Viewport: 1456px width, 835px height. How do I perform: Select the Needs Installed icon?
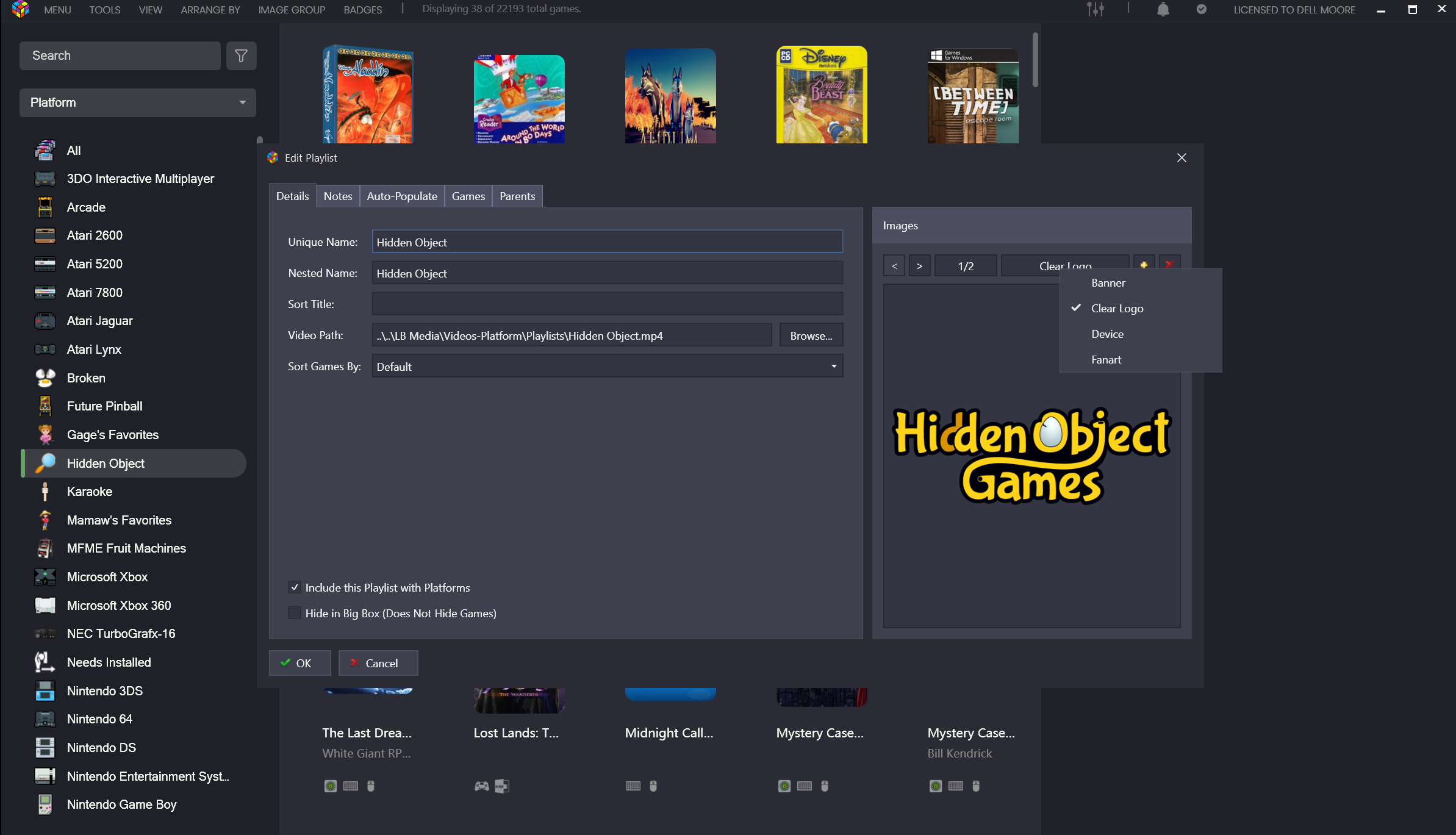coord(45,662)
